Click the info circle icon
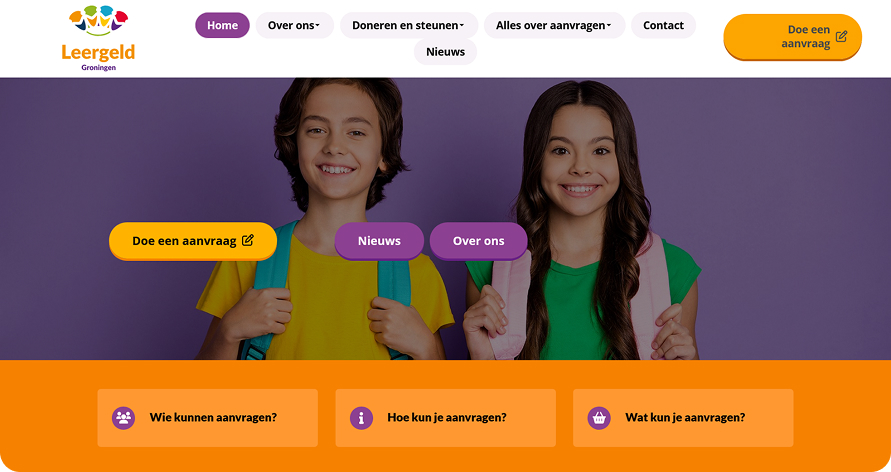 [x=361, y=418]
